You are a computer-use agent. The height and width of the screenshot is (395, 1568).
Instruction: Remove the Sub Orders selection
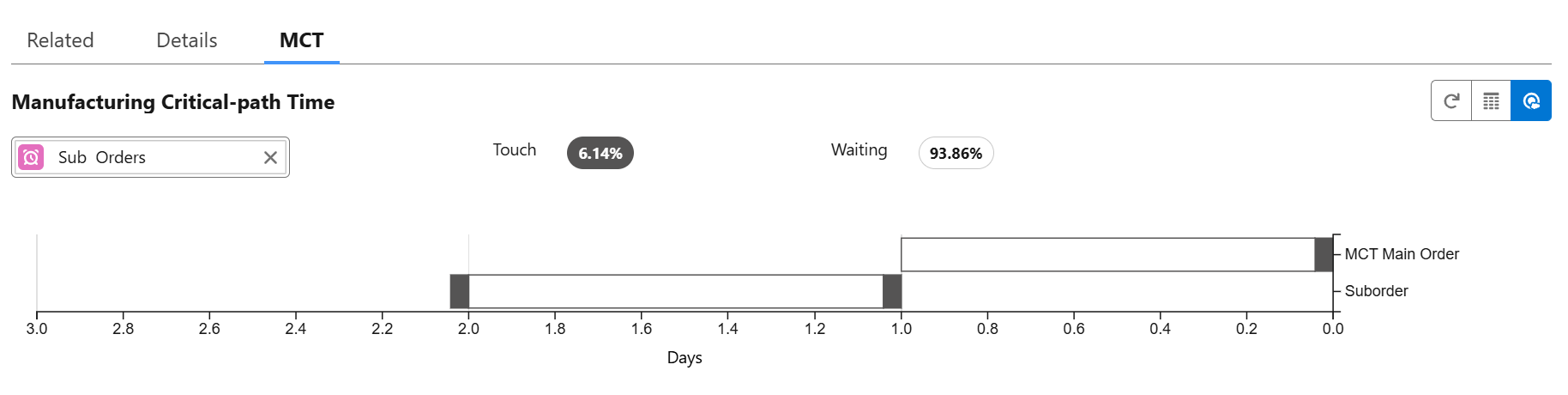point(270,157)
